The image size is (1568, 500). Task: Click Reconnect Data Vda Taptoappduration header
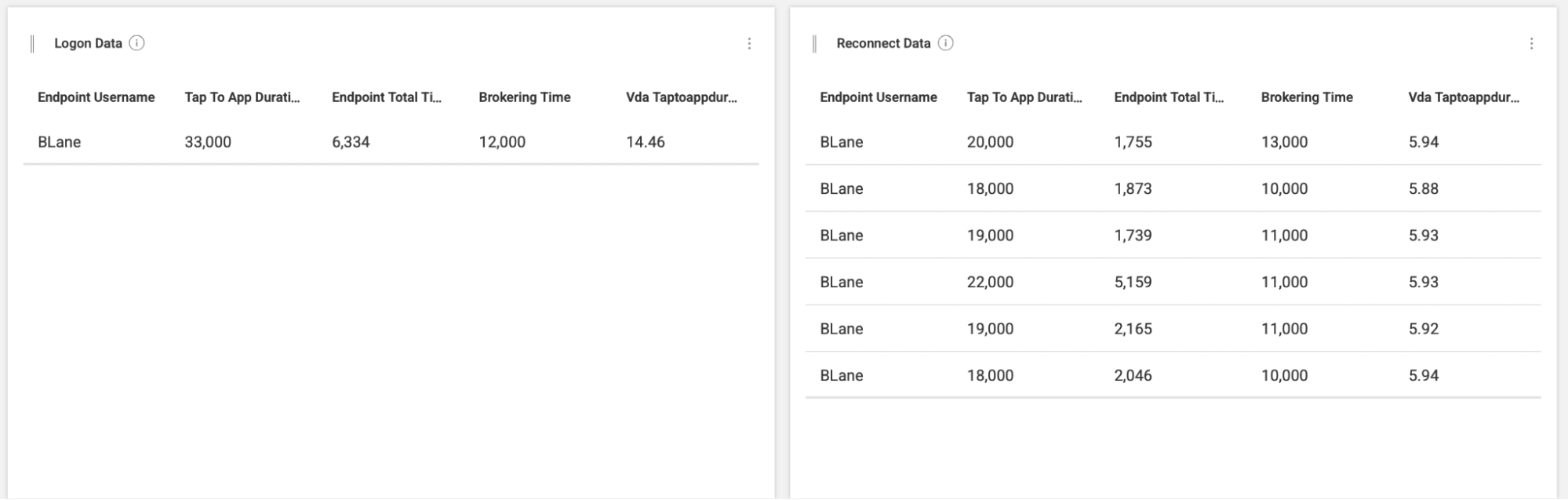1464,97
